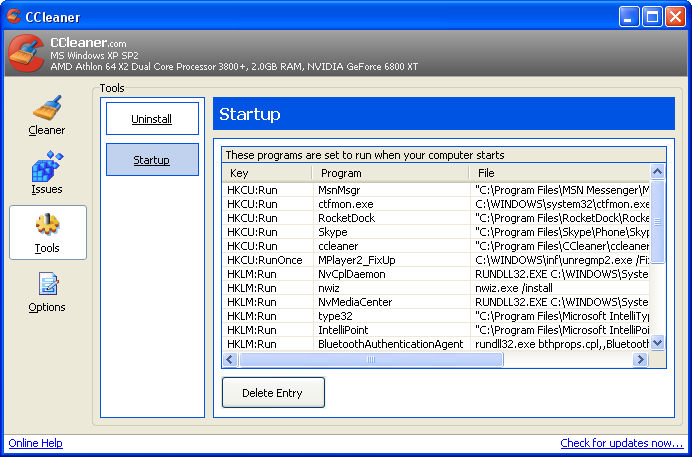The image size is (692, 457).
Task: Select the type32 startup entry
Action: (x=436, y=316)
